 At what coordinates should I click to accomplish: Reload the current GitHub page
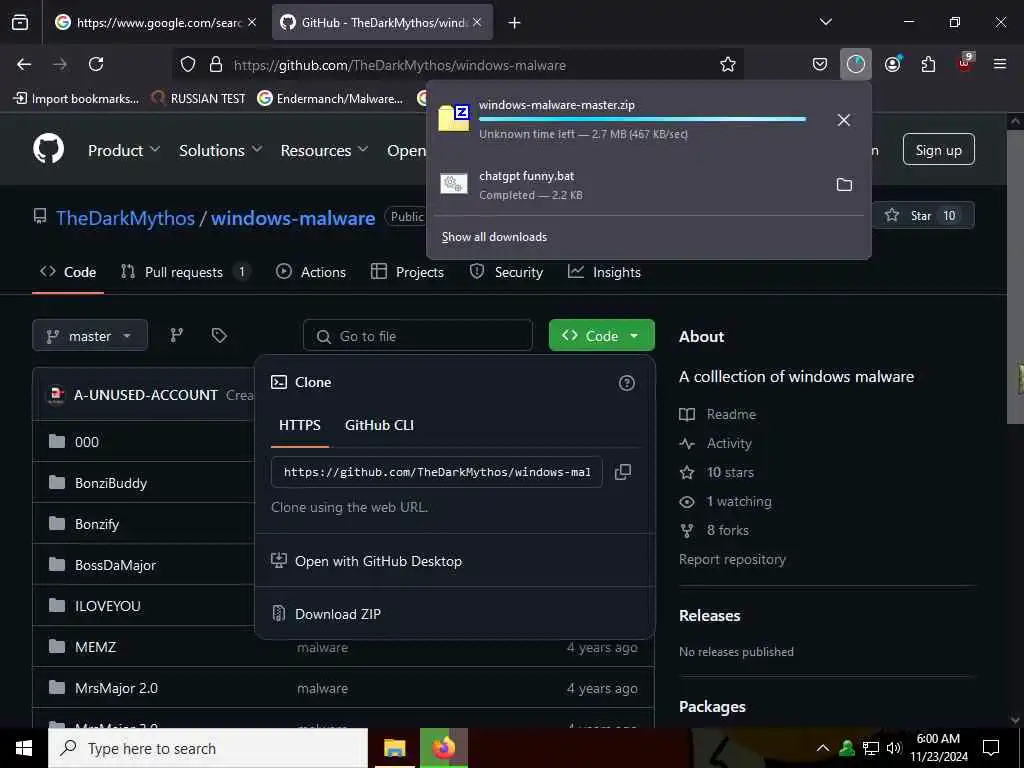tap(96, 64)
